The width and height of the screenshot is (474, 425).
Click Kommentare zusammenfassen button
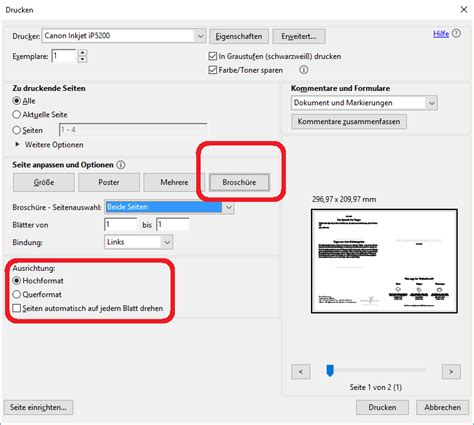[349, 122]
